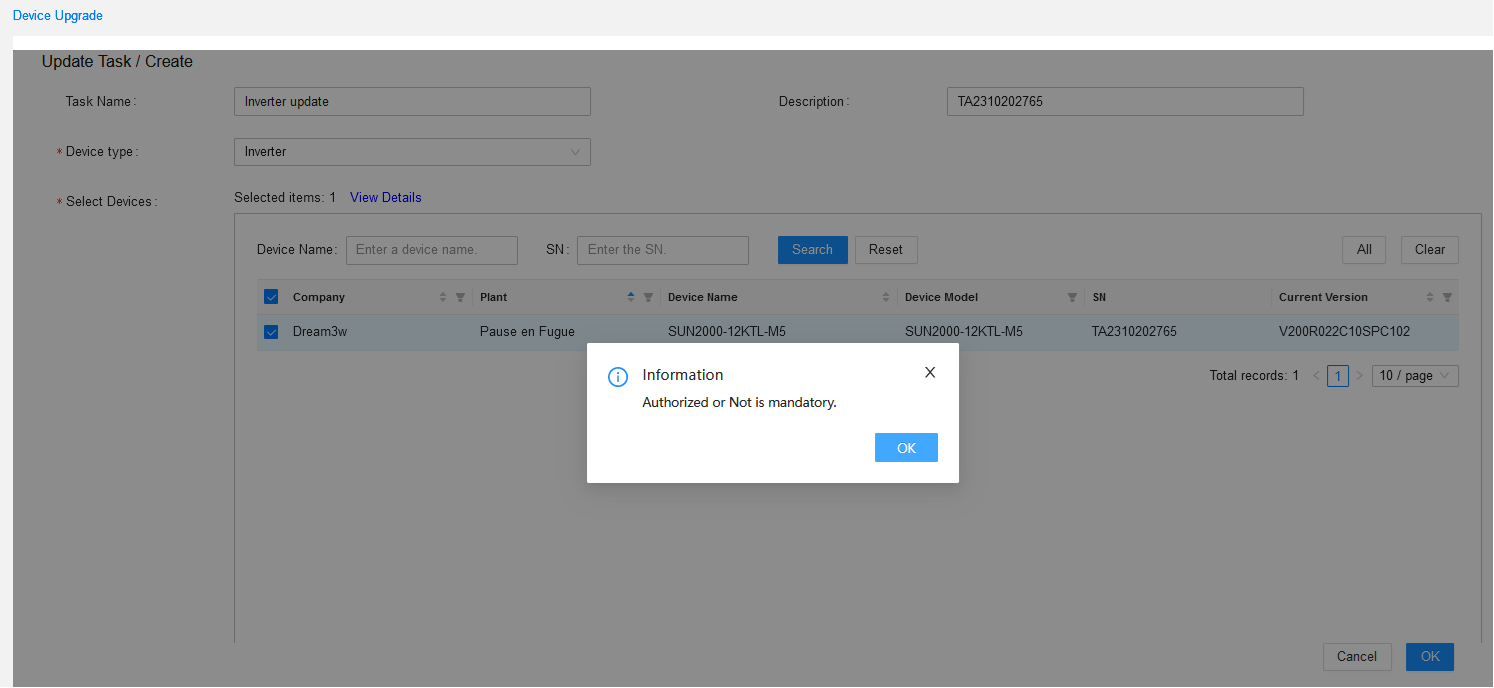The width and height of the screenshot is (1494, 688).
Task: Toggle the select-all header checkbox
Action: [x=271, y=297]
